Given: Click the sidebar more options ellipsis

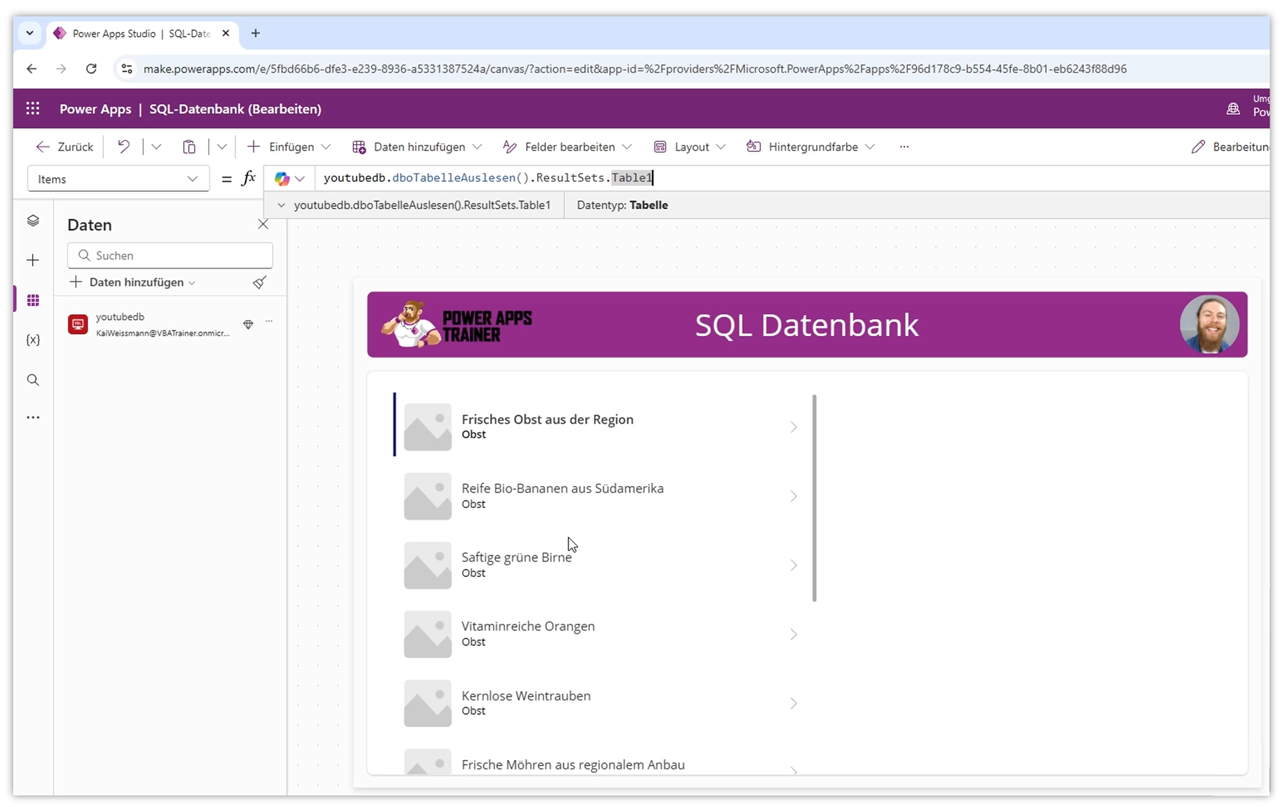Looking at the screenshot, I should (x=33, y=417).
